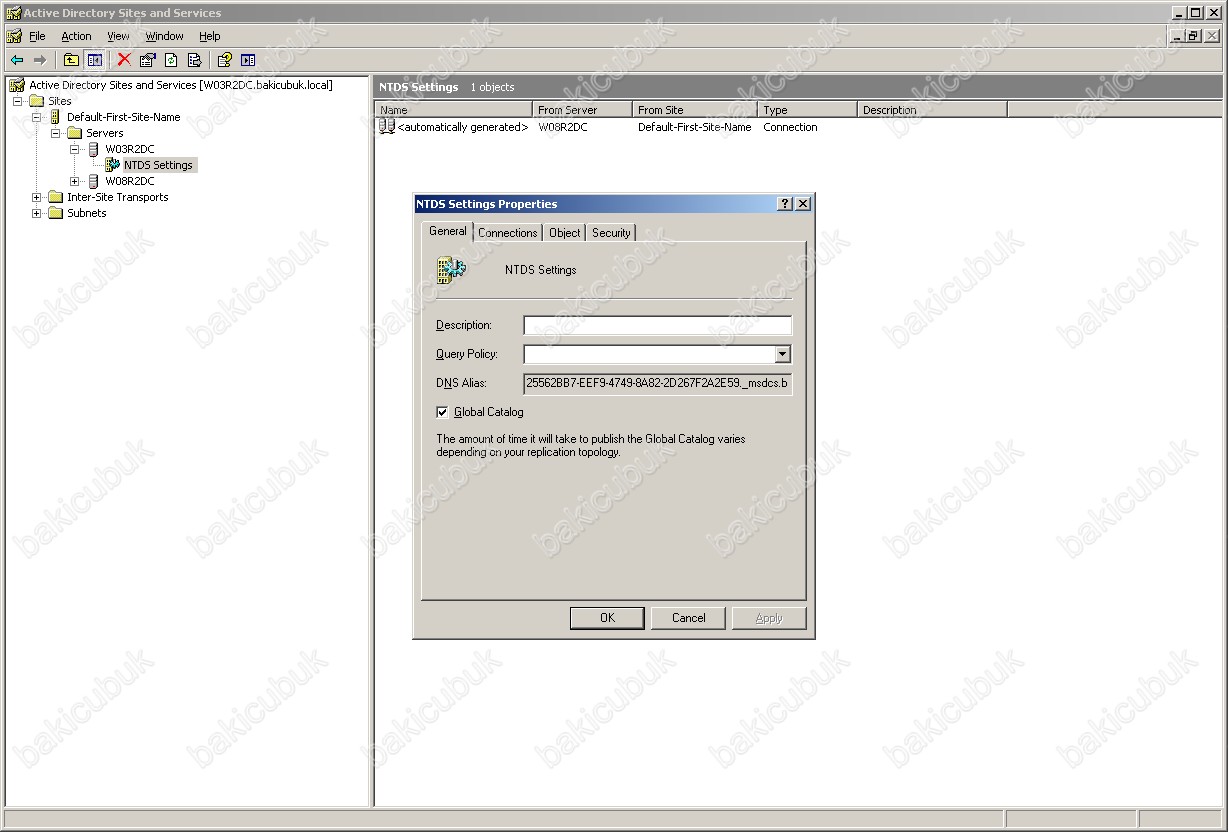Image resolution: width=1228 pixels, height=832 pixels.
Task: Select the Subnets tree label
Action: tap(86, 213)
